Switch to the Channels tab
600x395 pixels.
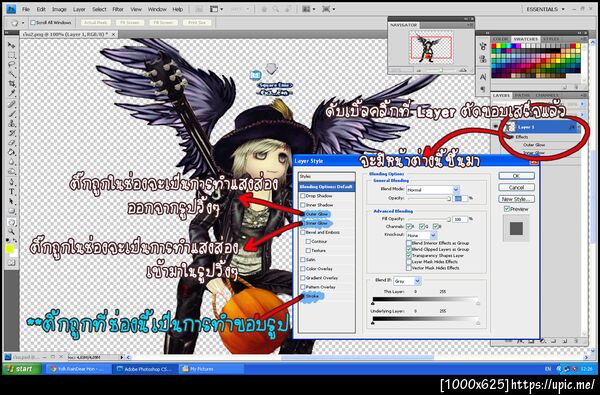[548, 95]
